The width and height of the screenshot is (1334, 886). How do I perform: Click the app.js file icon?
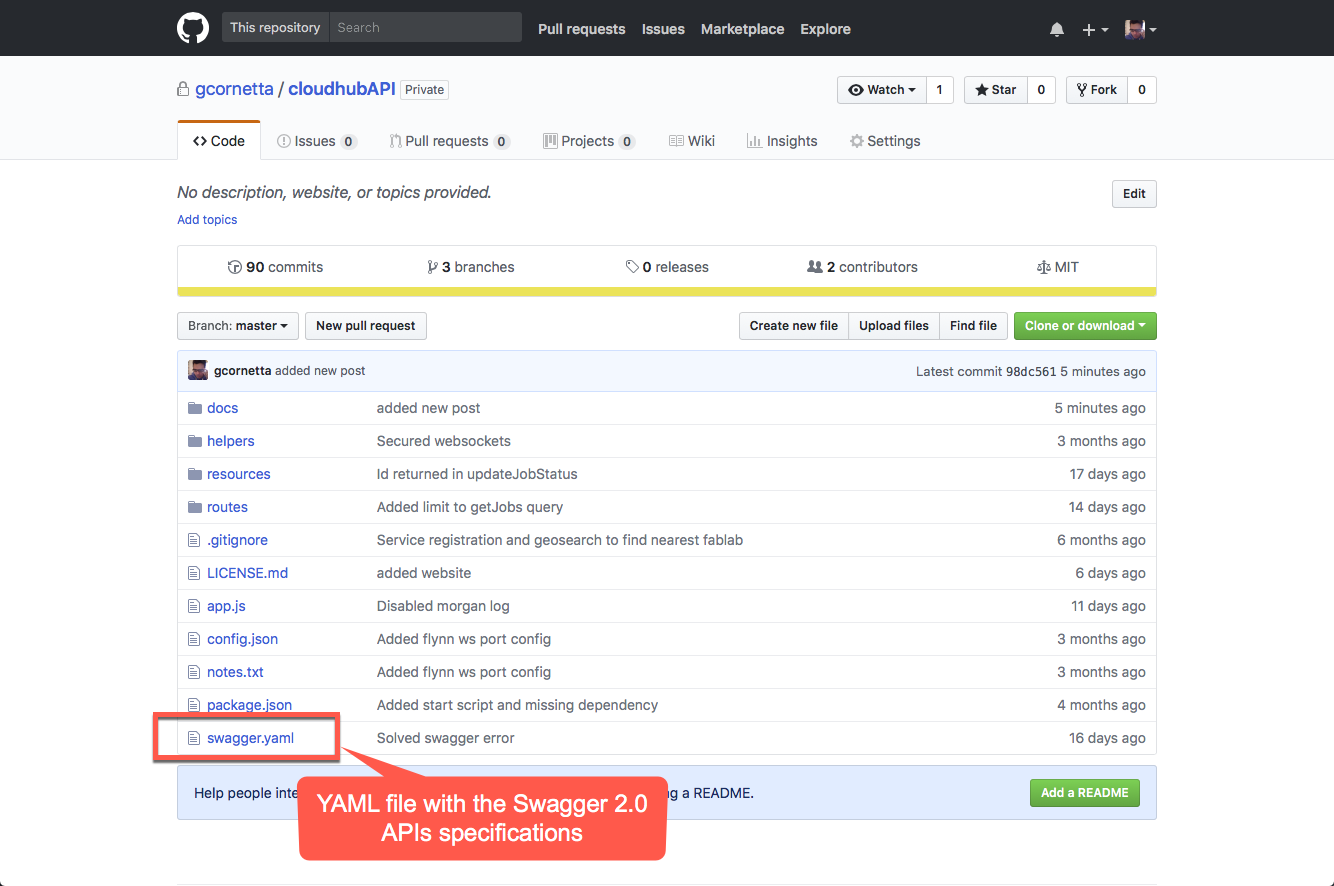pyautogui.click(x=195, y=606)
